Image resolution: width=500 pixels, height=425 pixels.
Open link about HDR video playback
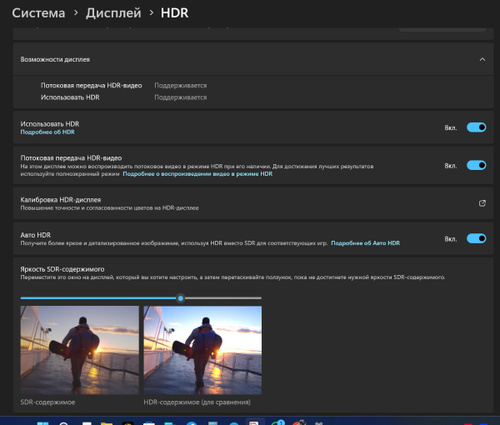point(198,174)
